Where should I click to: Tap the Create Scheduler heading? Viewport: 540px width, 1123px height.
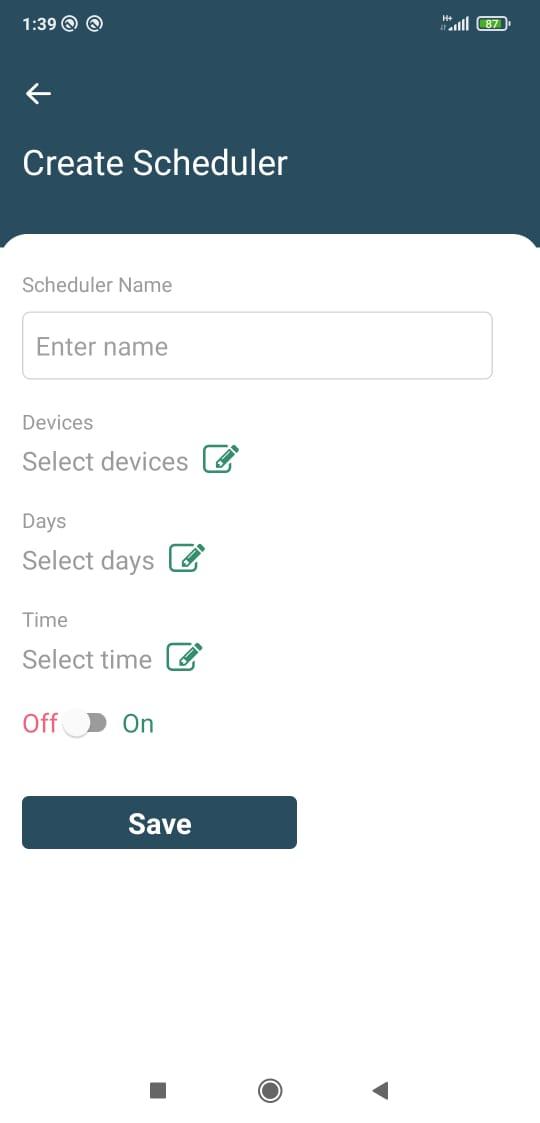155,163
